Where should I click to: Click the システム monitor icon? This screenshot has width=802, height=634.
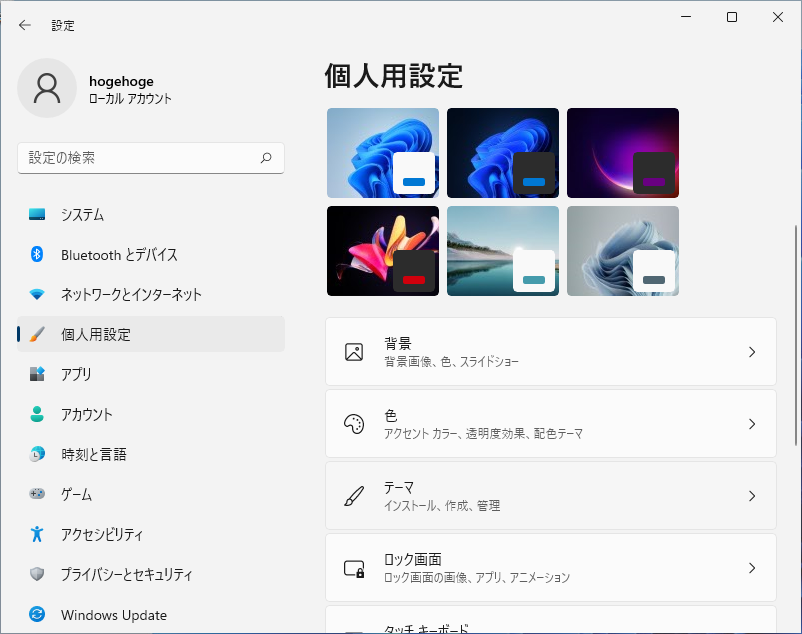(x=37, y=214)
